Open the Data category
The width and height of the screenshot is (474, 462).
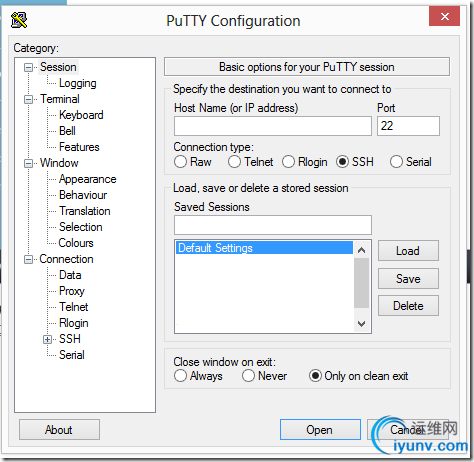pos(70,275)
